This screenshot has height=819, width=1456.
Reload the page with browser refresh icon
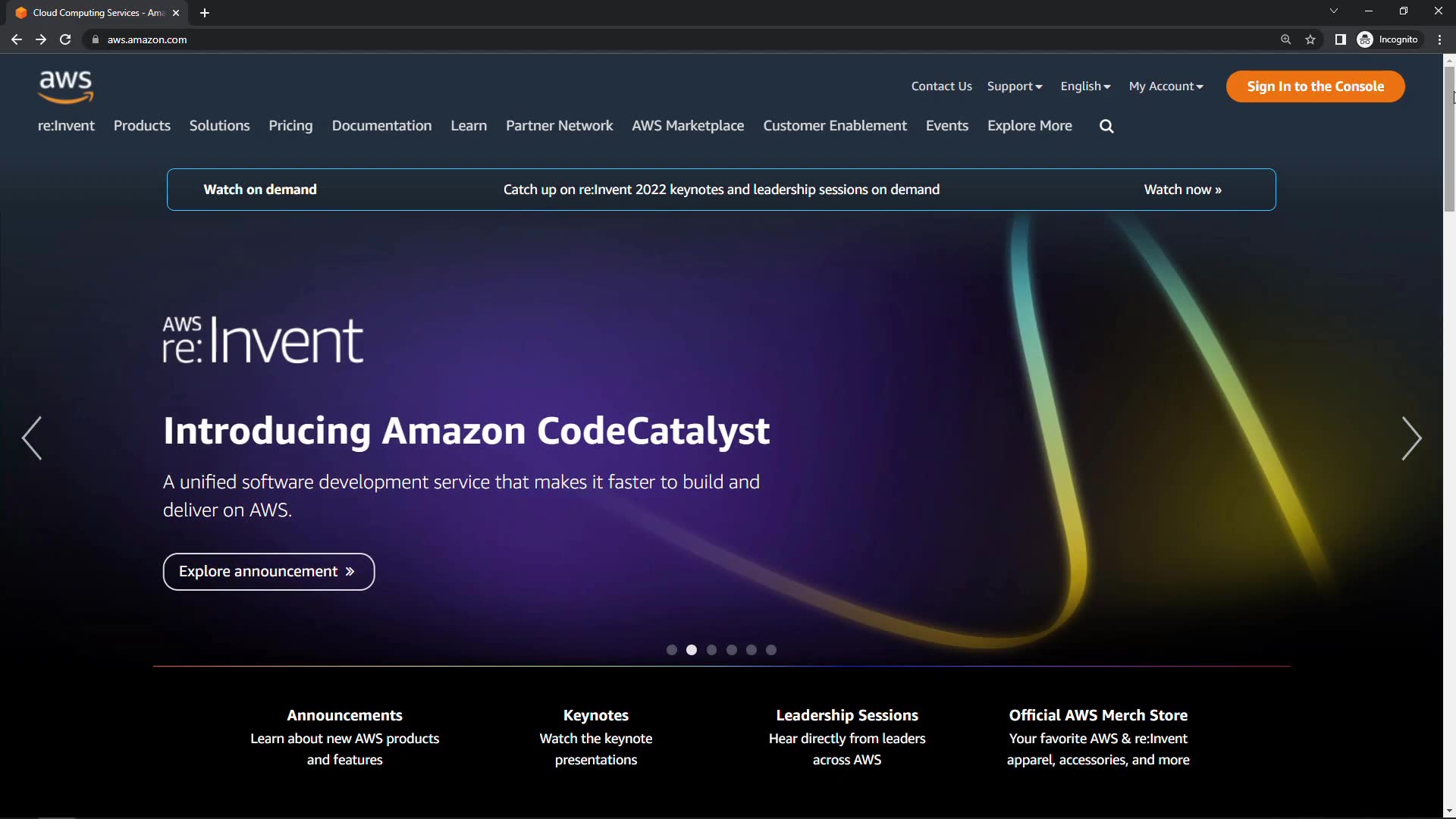point(65,39)
